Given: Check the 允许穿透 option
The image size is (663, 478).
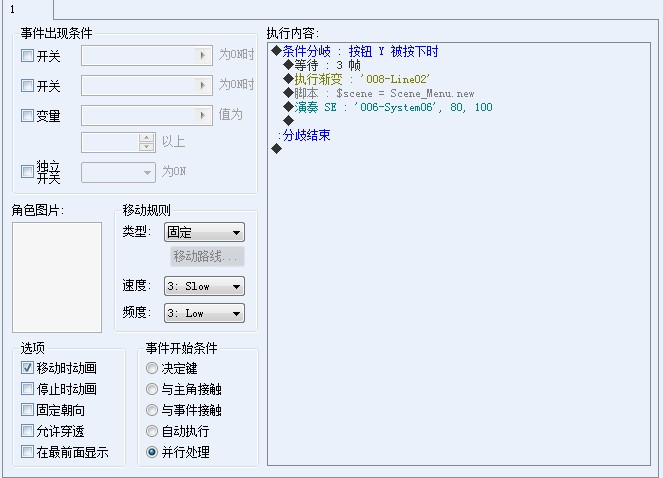Looking at the screenshot, I should tap(27, 431).
